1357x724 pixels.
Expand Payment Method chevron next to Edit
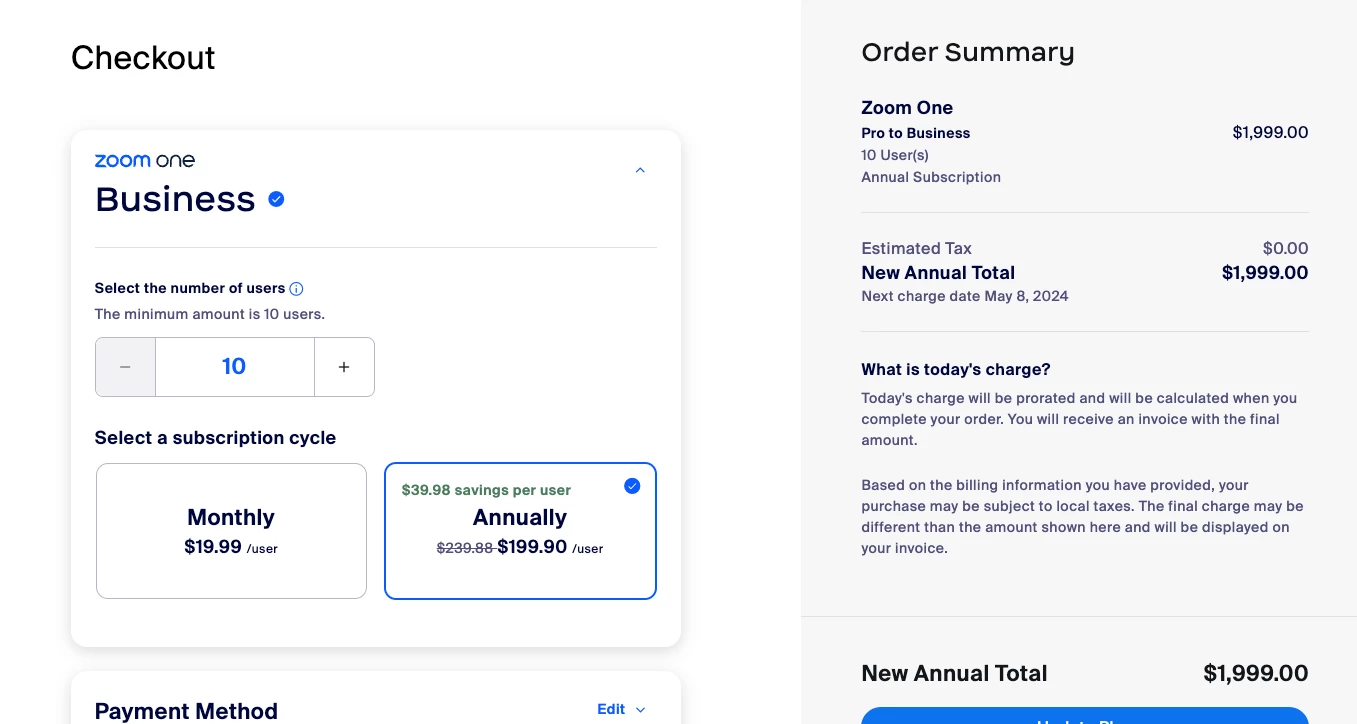click(641, 710)
